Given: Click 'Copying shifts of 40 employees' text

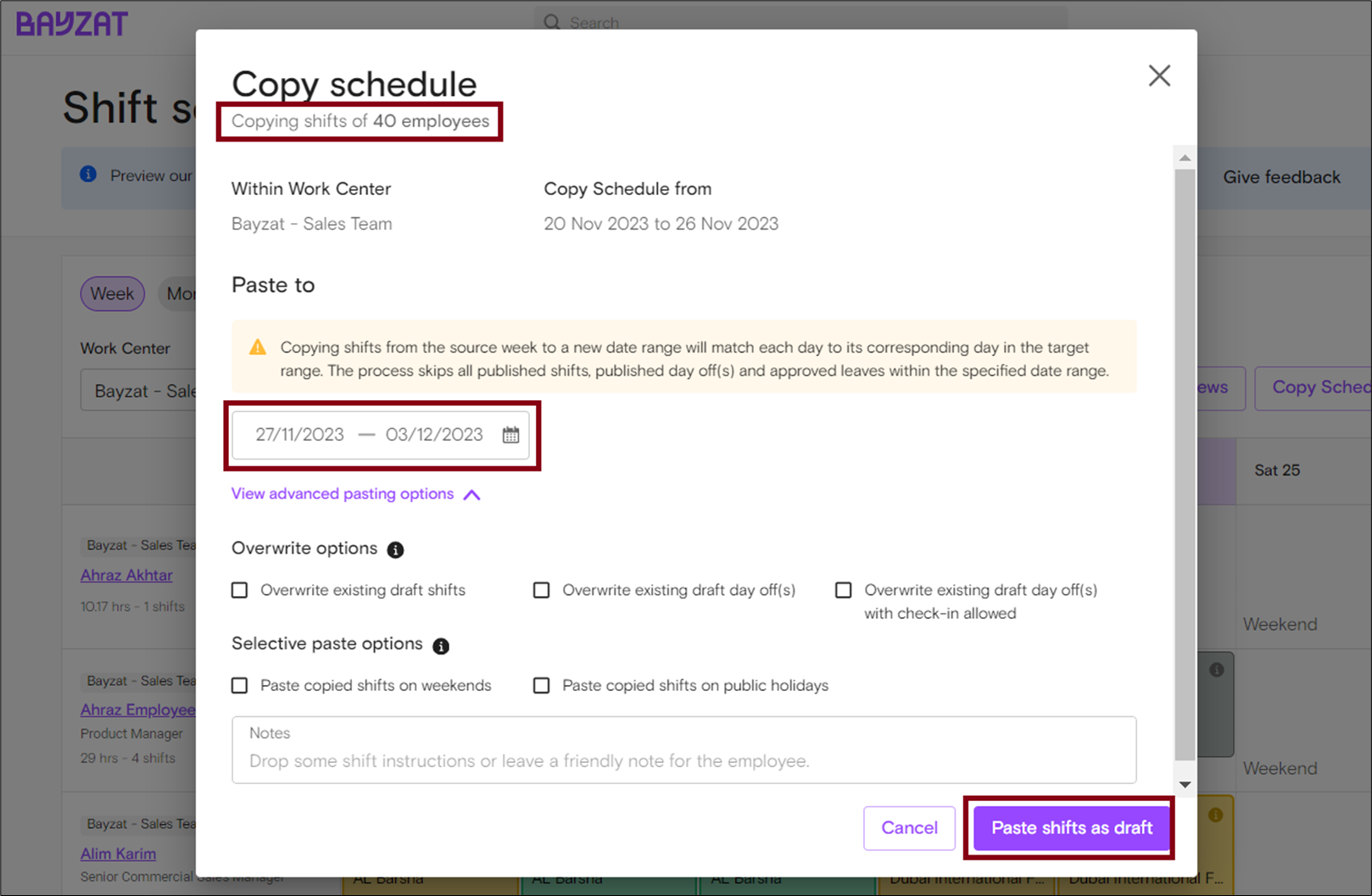Looking at the screenshot, I should tap(360, 121).
